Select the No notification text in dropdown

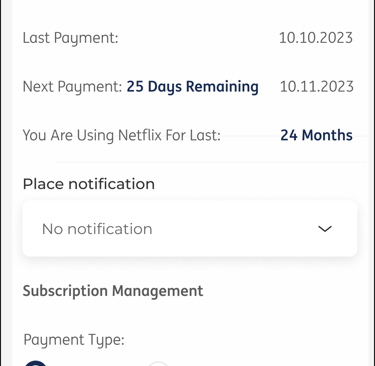point(97,229)
